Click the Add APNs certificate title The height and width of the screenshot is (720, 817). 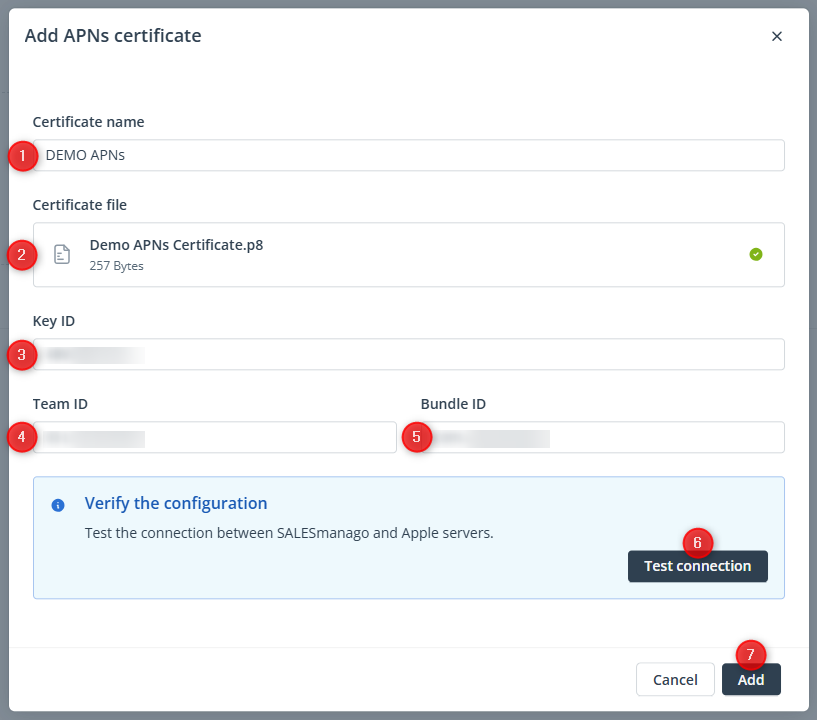point(113,35)
